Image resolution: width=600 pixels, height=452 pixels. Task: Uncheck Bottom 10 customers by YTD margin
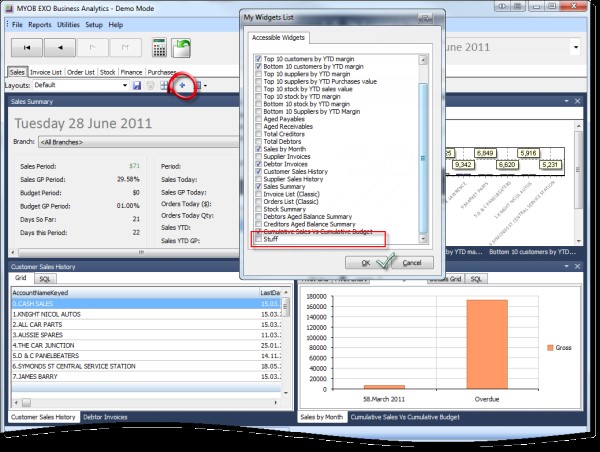click(x=259, y=67)
